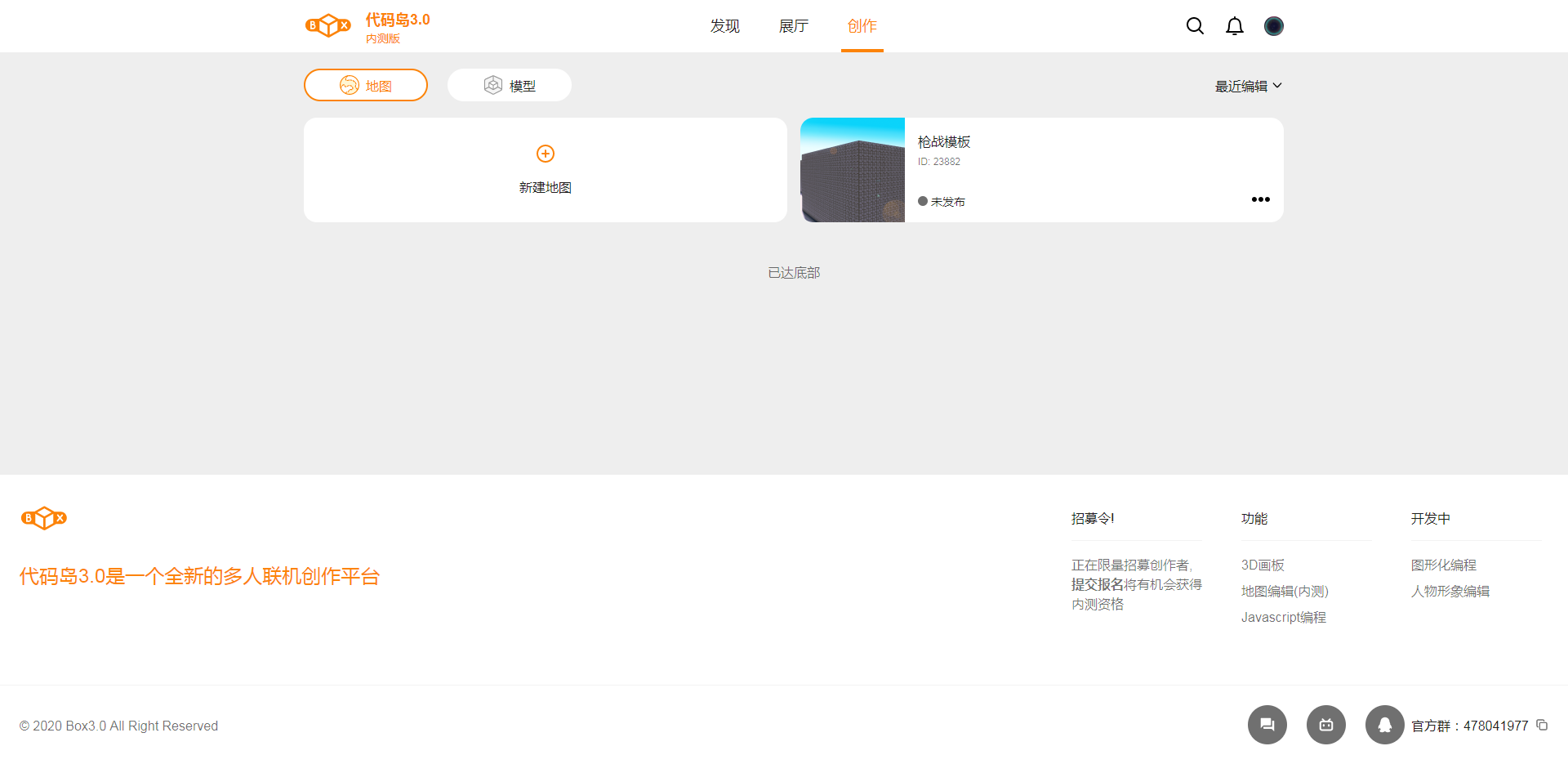The image size is (1568, 764).
Task: Click the © 2020 Box3.0 copyright text
Action: pos(119,726)
